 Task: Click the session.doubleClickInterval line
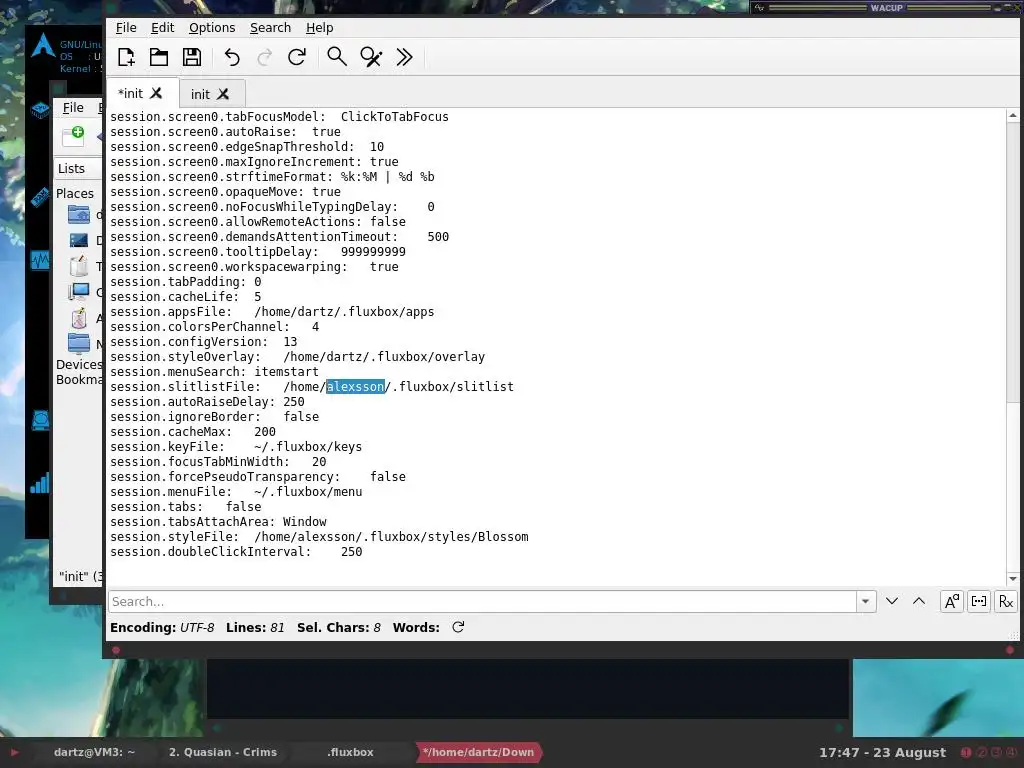(236, 552)
